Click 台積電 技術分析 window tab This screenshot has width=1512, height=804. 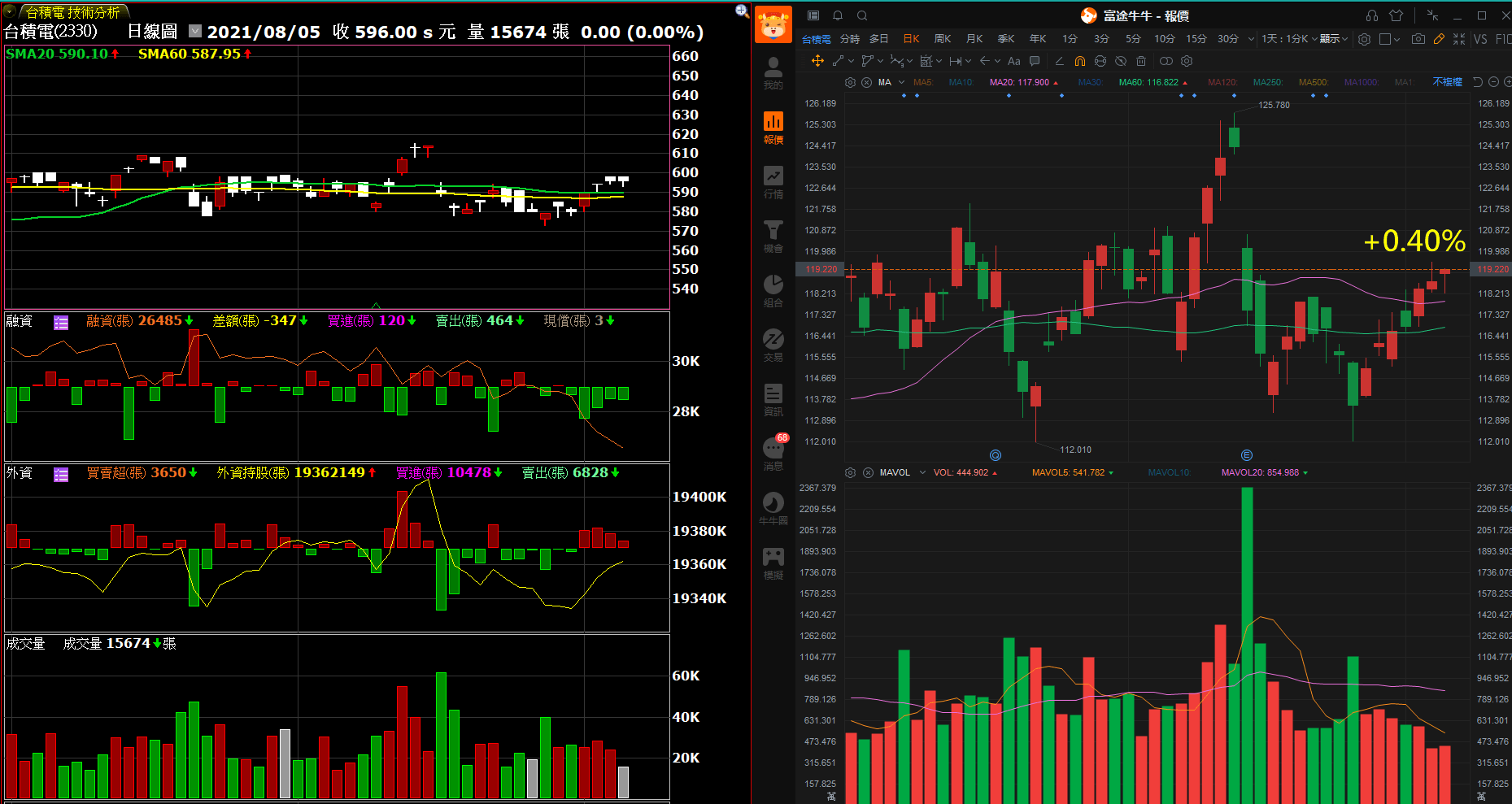72,11
